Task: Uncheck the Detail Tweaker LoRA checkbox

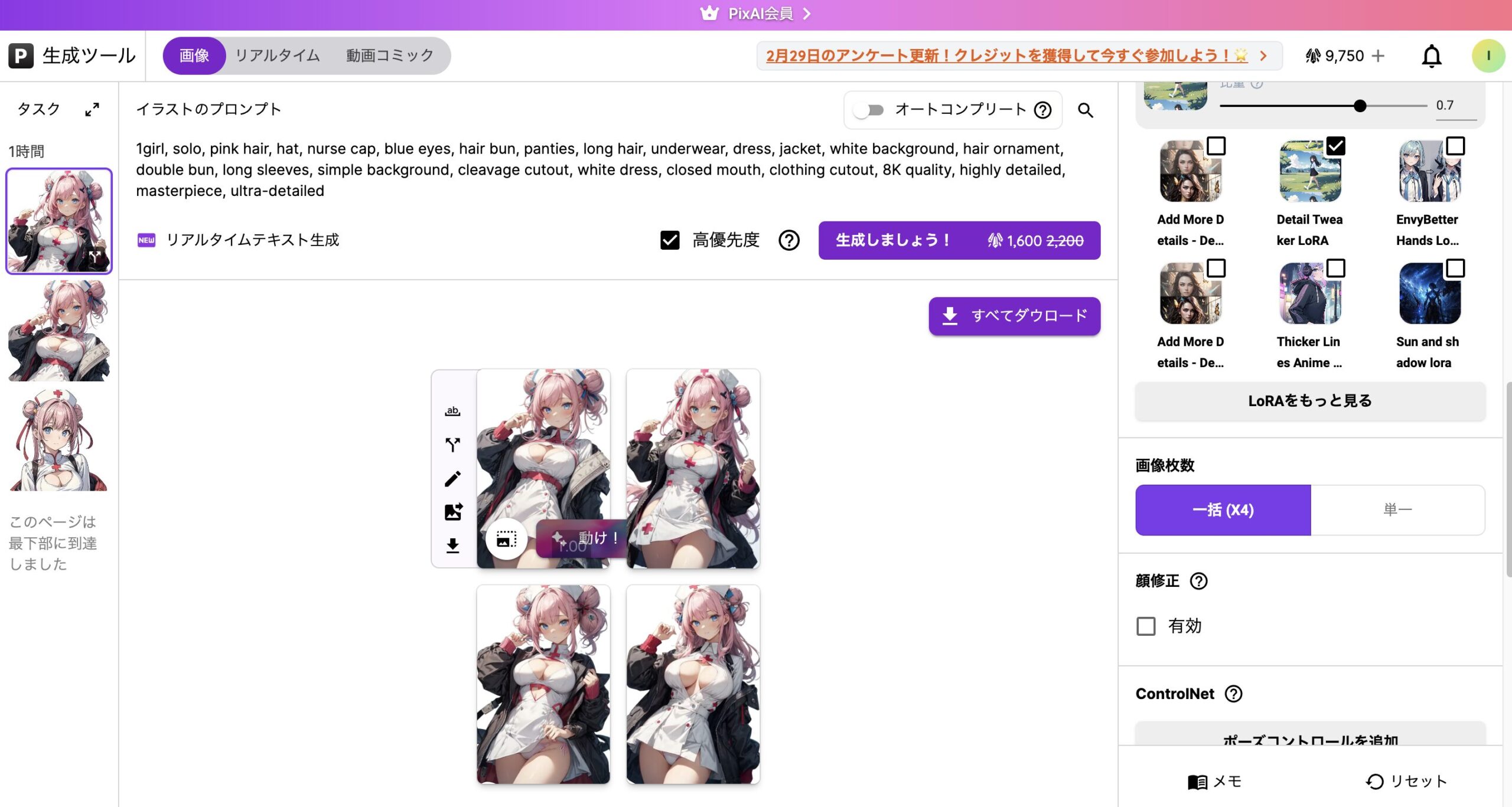Action: tap(1335, 146)
